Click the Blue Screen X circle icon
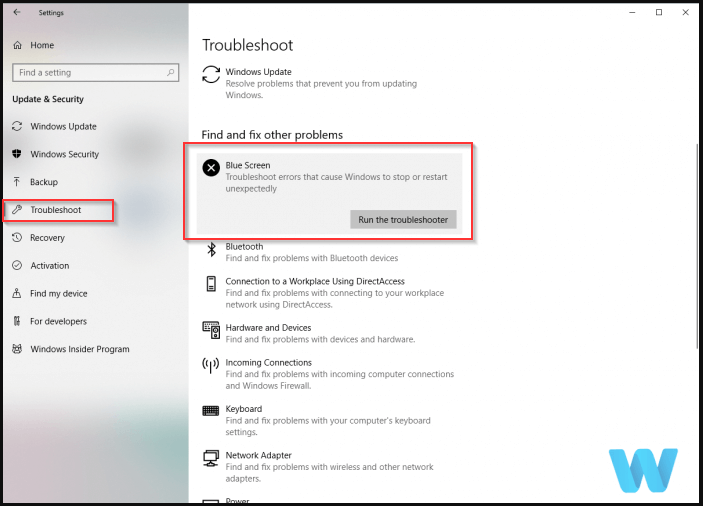 pos(211,168)
